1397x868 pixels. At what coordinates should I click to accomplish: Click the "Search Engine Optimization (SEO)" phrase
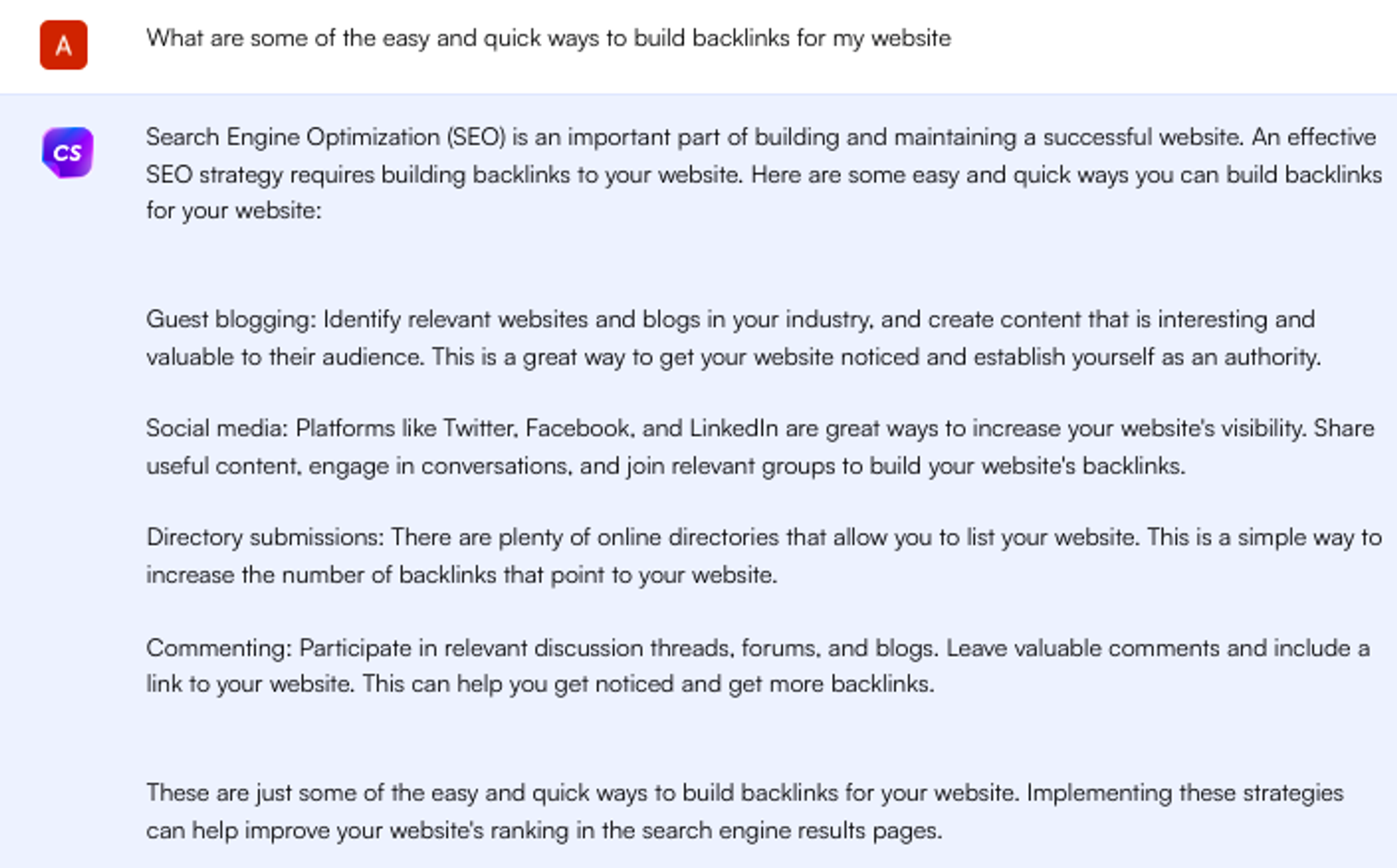click(x=326, y=138)
